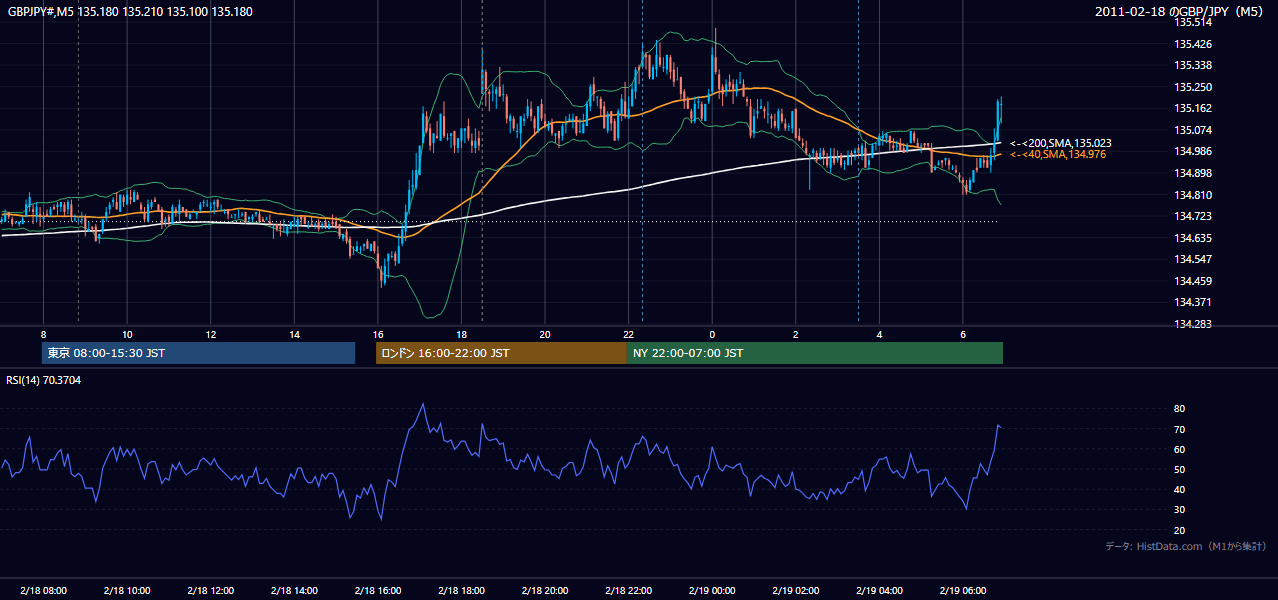
Task: Click the 2/19 04:00 bottom date label
Action: [x=879, y=591]
